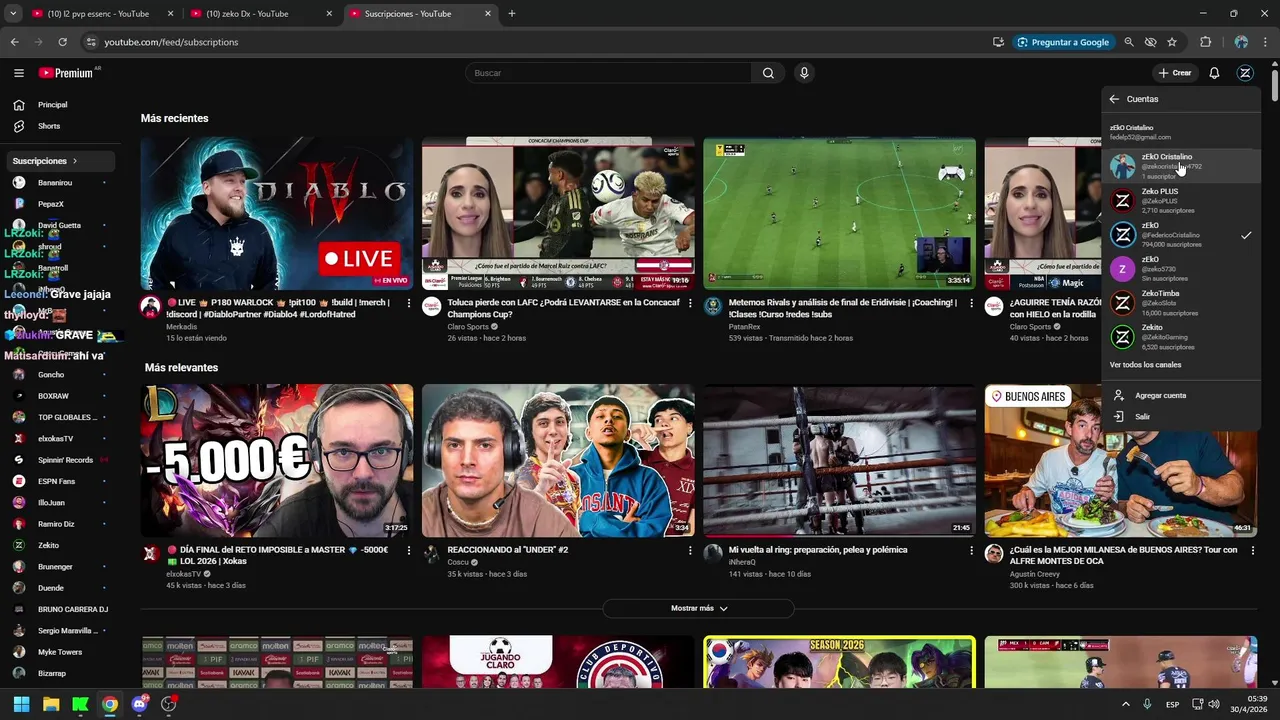
Task: Open Chrome extensions puzzle icon
Action: pos(1205,42)
